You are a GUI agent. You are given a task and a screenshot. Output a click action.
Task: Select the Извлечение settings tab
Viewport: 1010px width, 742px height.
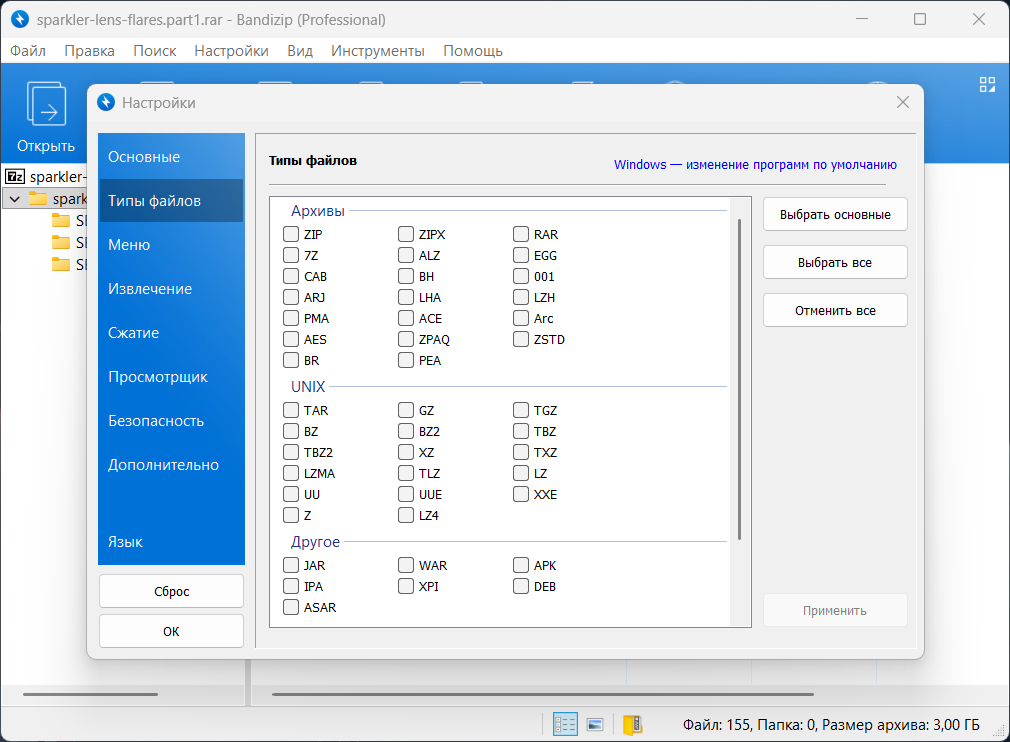click(x=150, y=289)
